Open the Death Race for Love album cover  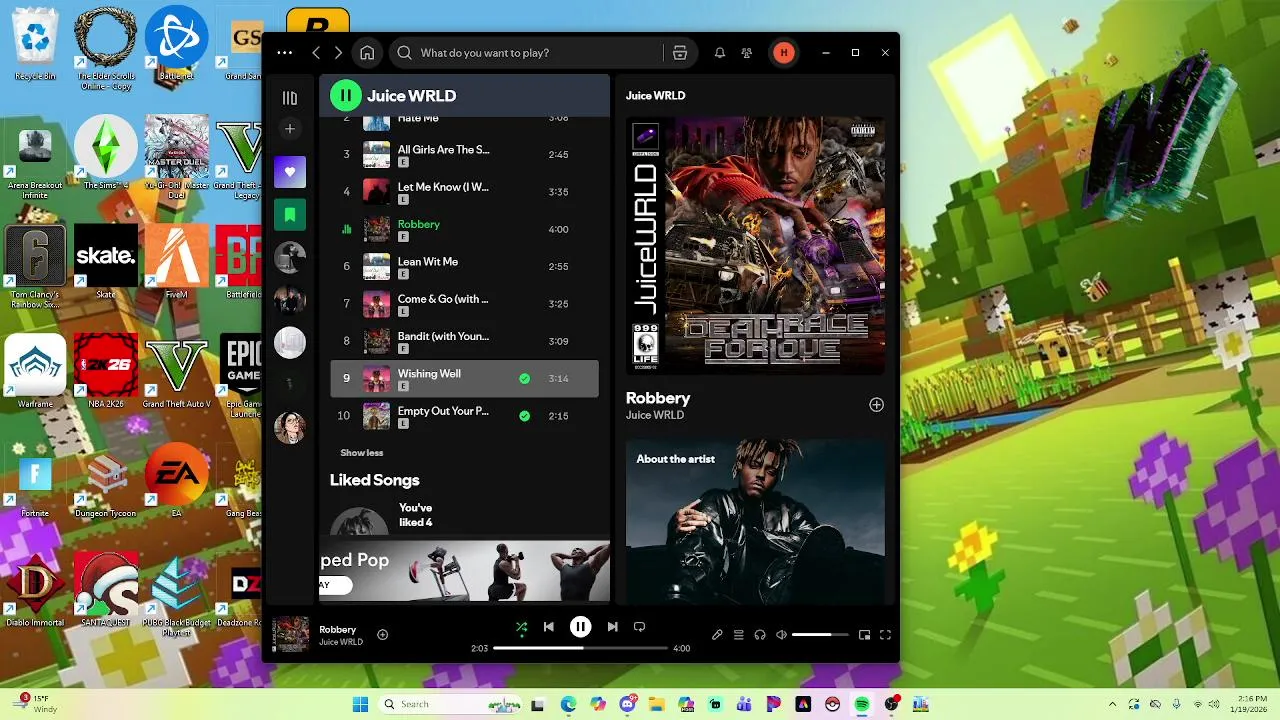click(755, 246)
